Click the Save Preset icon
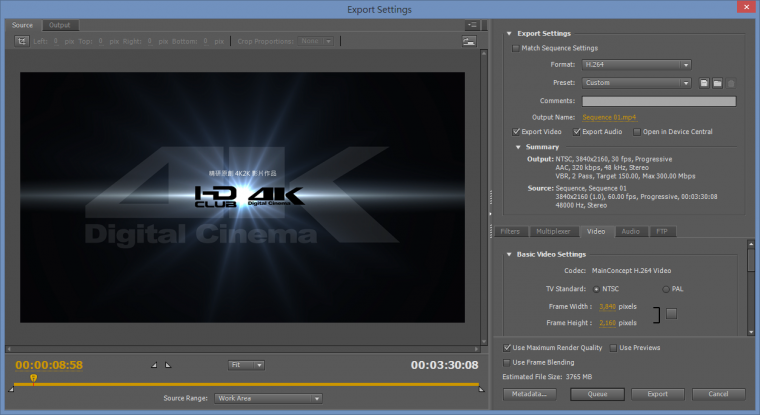Screen dimensions: 760x415 pos(704,83)
